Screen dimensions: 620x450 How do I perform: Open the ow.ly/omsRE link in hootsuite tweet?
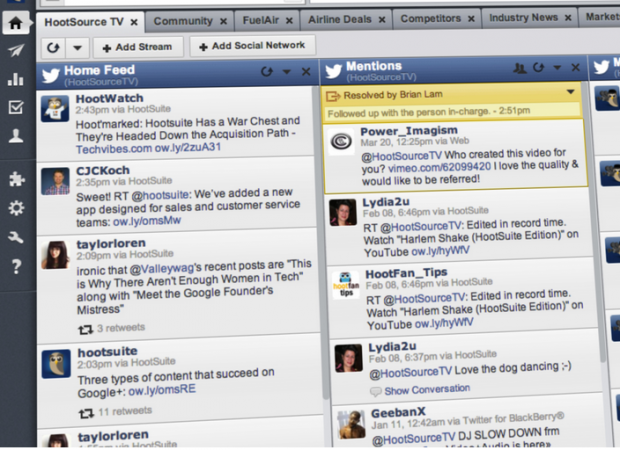click(162, 390)
